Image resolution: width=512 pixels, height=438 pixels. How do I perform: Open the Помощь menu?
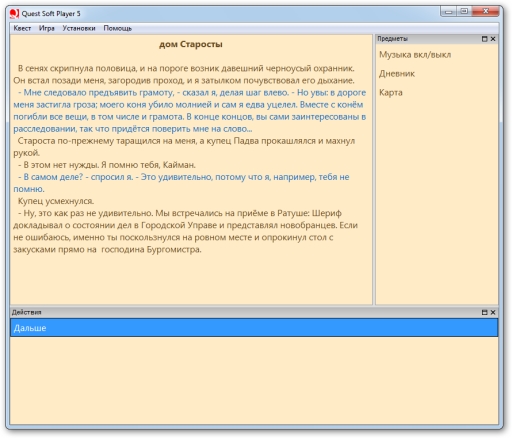118,28
